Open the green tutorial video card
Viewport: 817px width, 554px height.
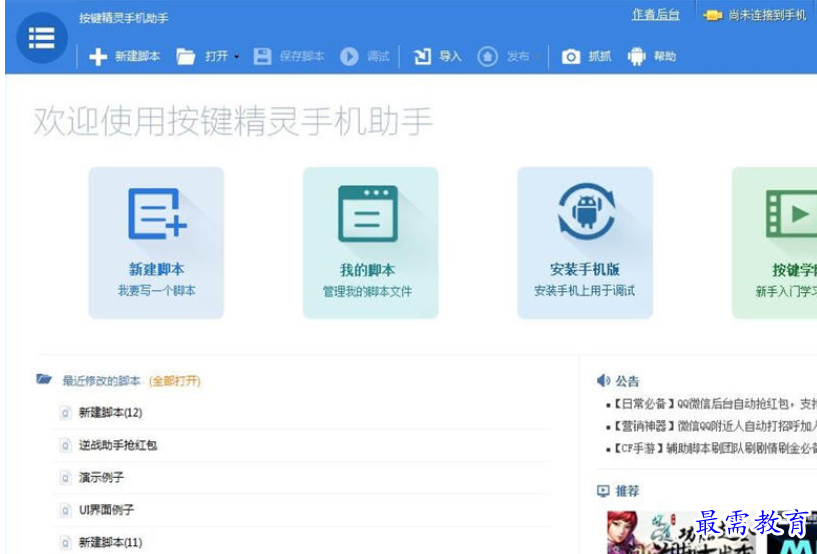pos(774,243)
